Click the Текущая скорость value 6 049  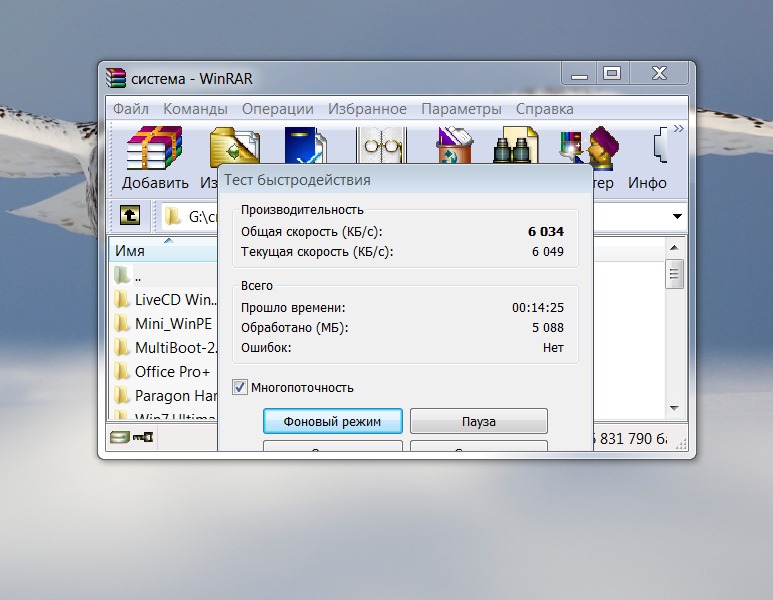pos(547,252)
